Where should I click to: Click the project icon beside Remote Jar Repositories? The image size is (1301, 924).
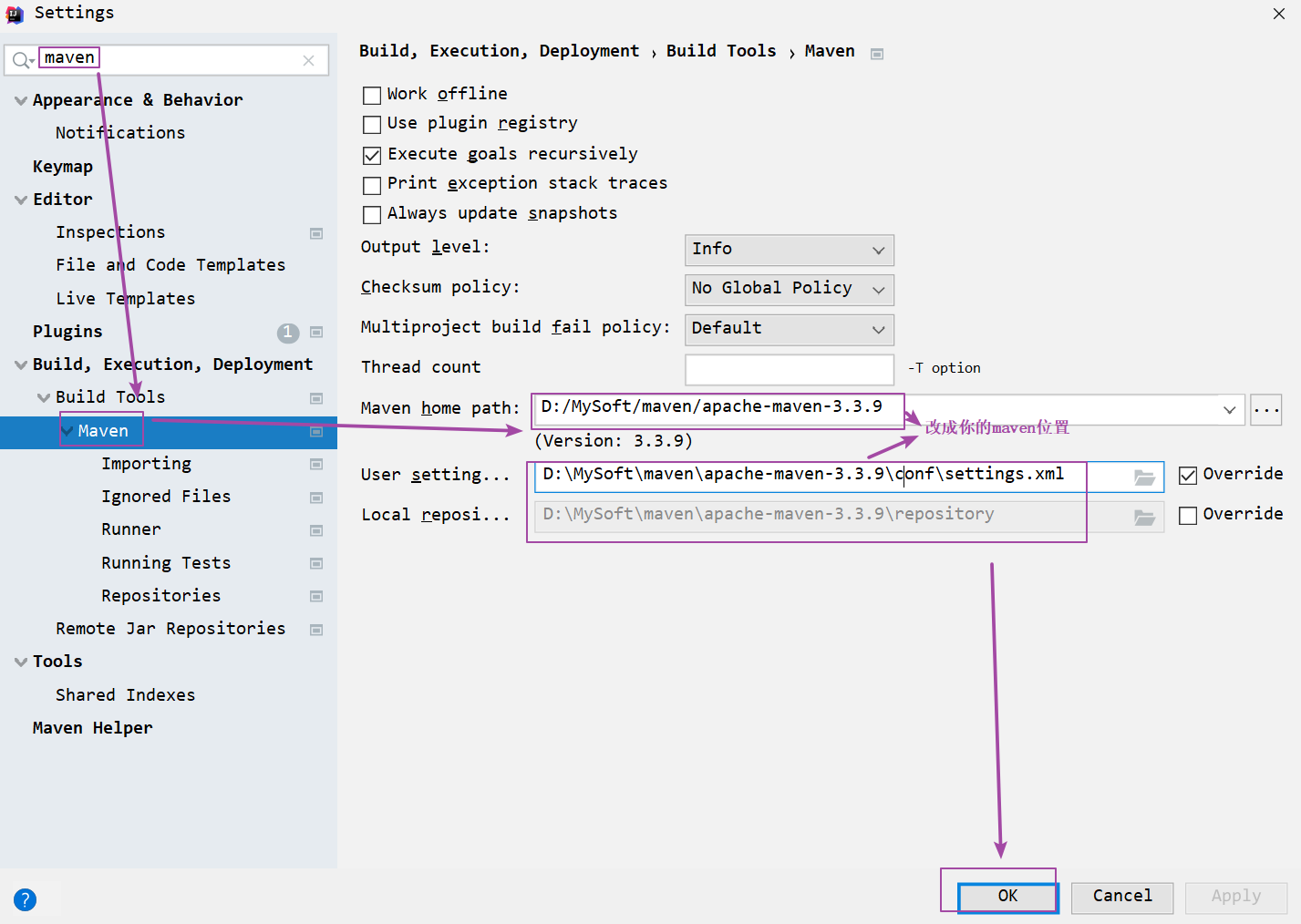[316, 630]
